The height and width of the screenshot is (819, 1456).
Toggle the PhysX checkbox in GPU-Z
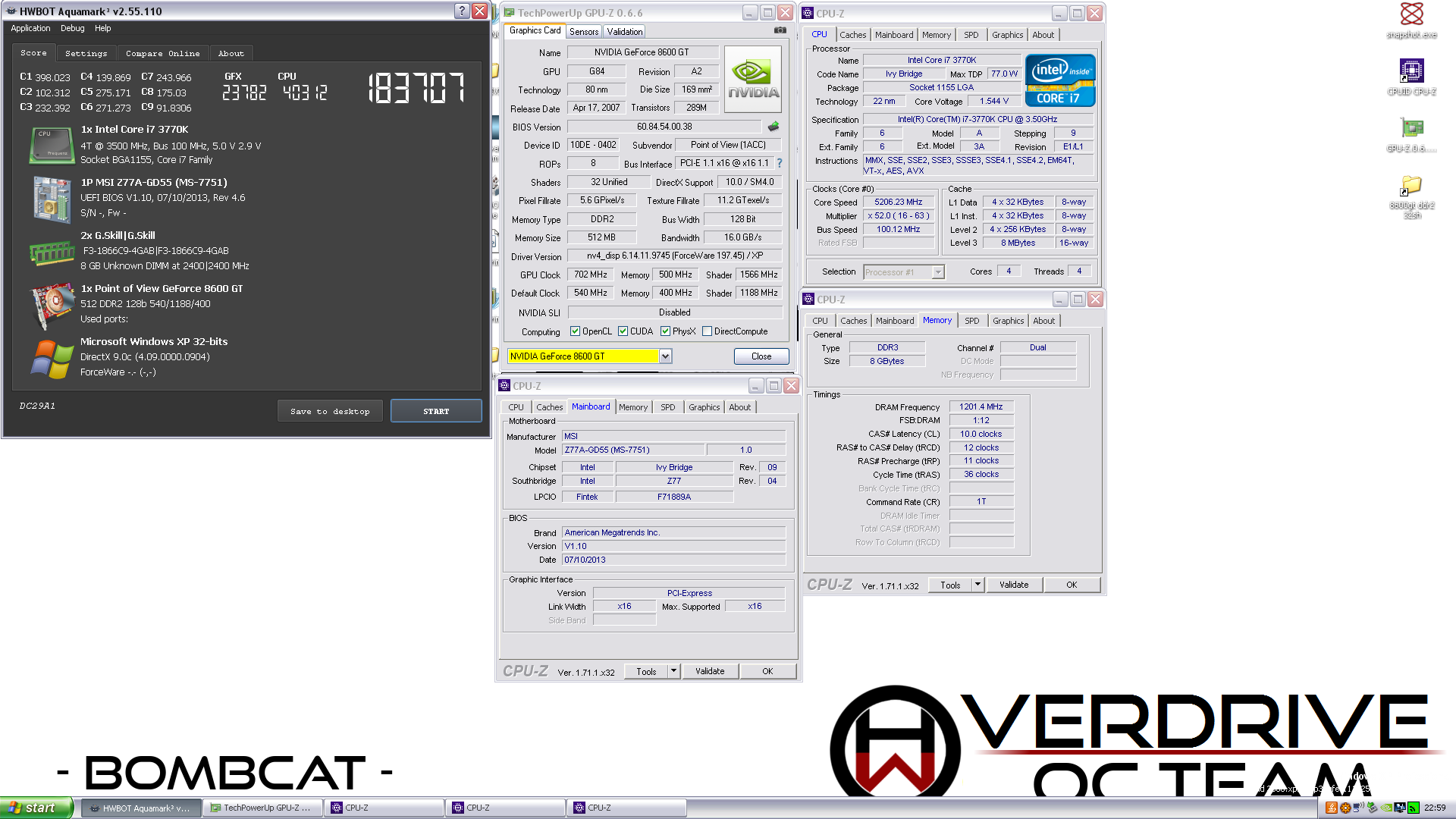pyautogui.click(x=665, y=331)
